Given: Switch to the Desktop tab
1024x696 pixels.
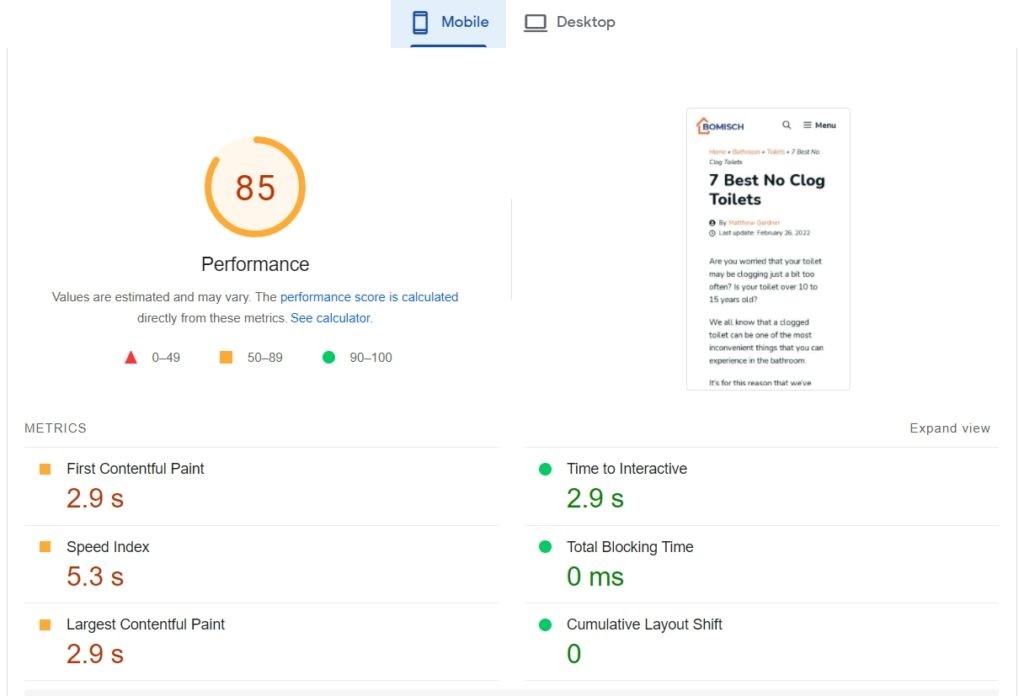Looking at the screenshot, I should (570, 22).
